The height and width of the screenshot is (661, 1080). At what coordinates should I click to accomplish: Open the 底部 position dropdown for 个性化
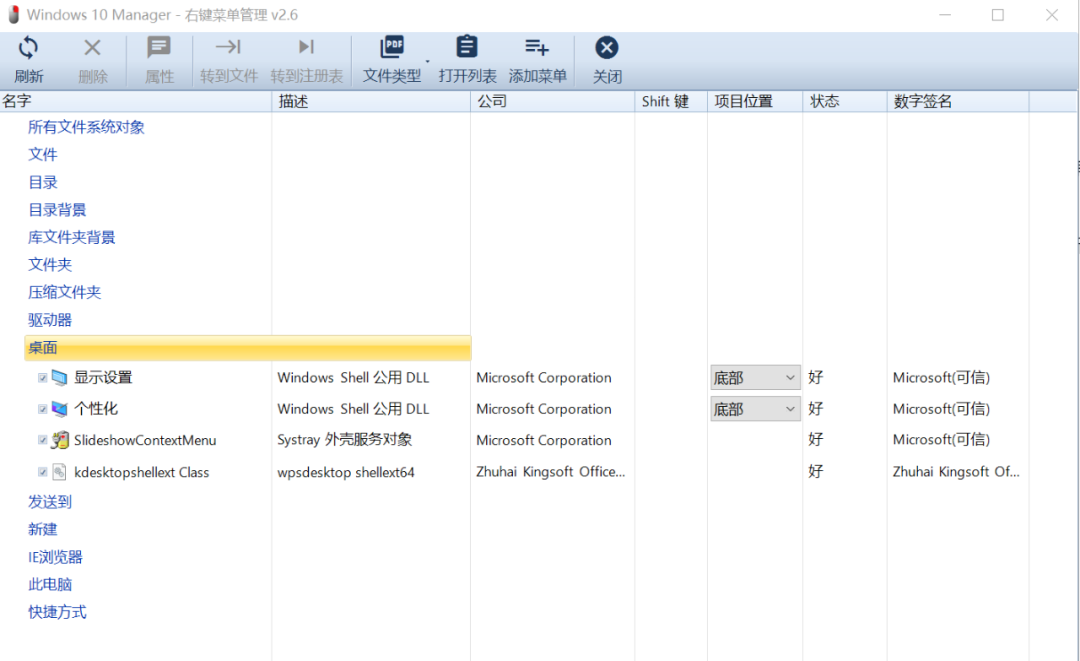[x=755, y=409]
